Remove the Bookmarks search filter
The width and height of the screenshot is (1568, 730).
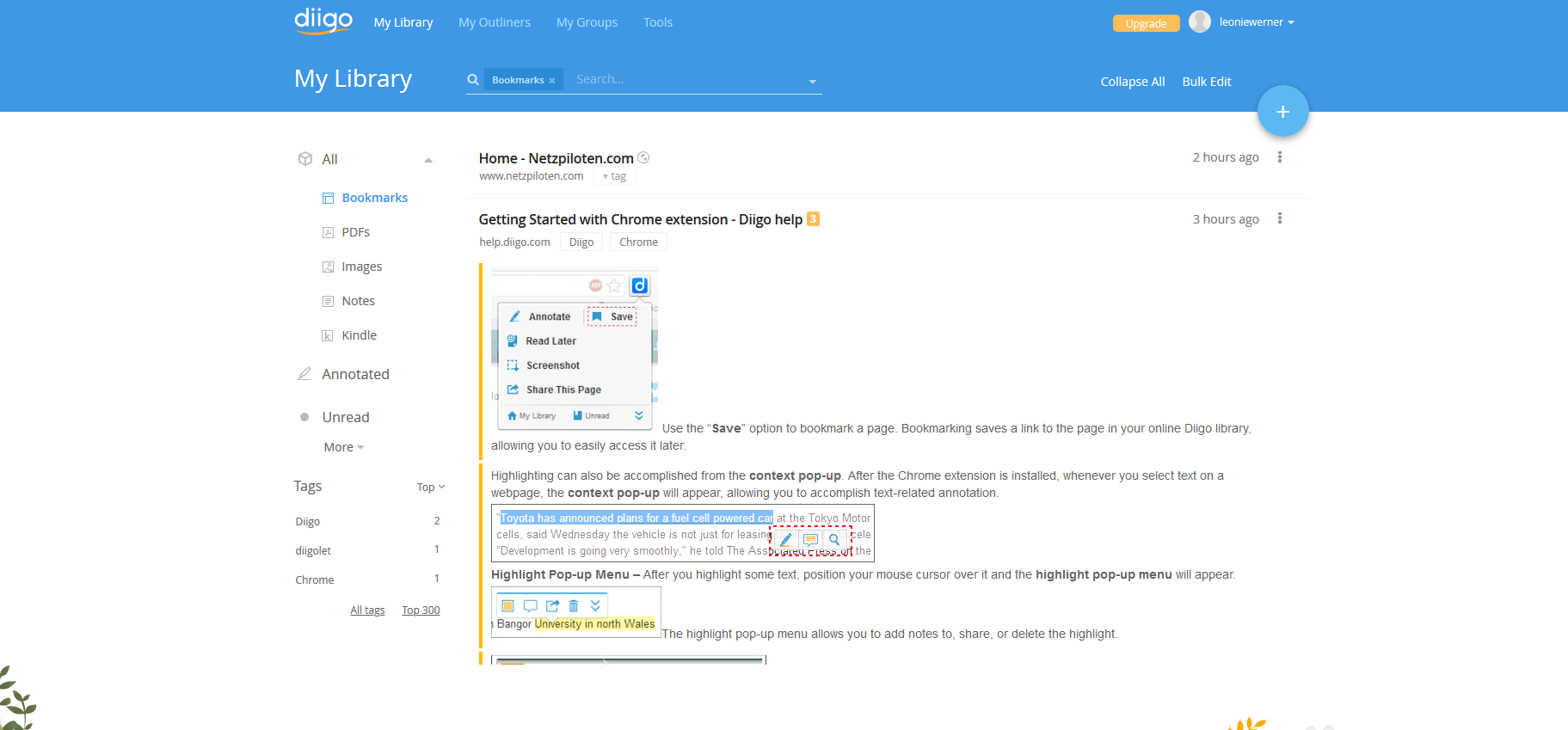tap(552, 81)
